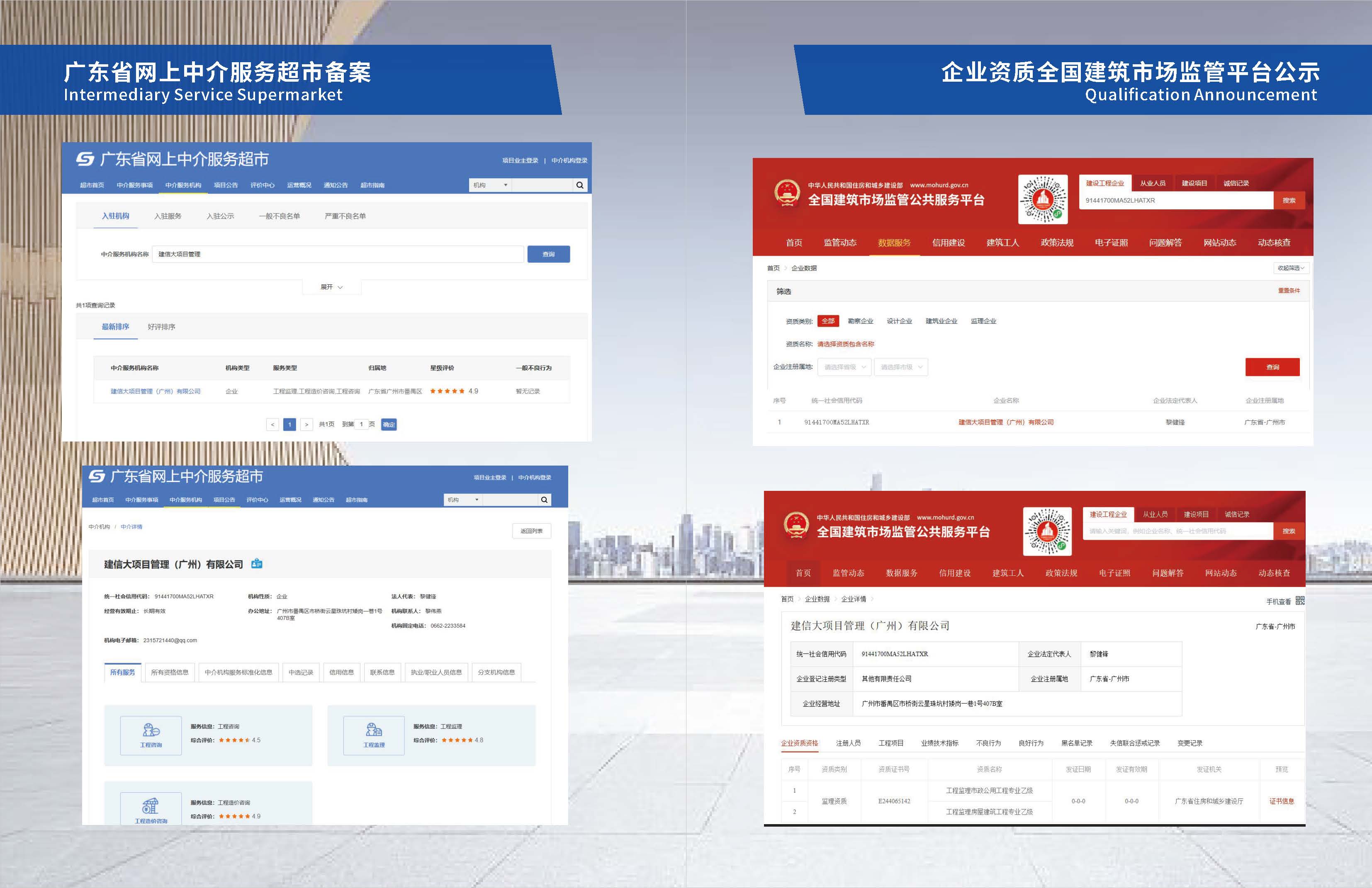Click the 返回列表 button
Image resolution: width=1372 pixels, height=888 pixels.
pos(532,531)
